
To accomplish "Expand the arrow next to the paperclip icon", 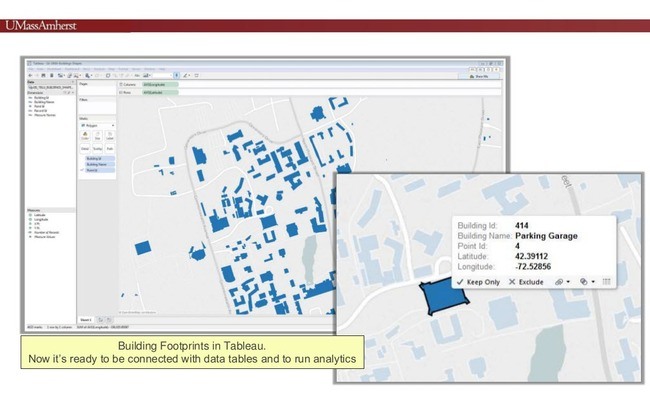I will coord(568,282).
